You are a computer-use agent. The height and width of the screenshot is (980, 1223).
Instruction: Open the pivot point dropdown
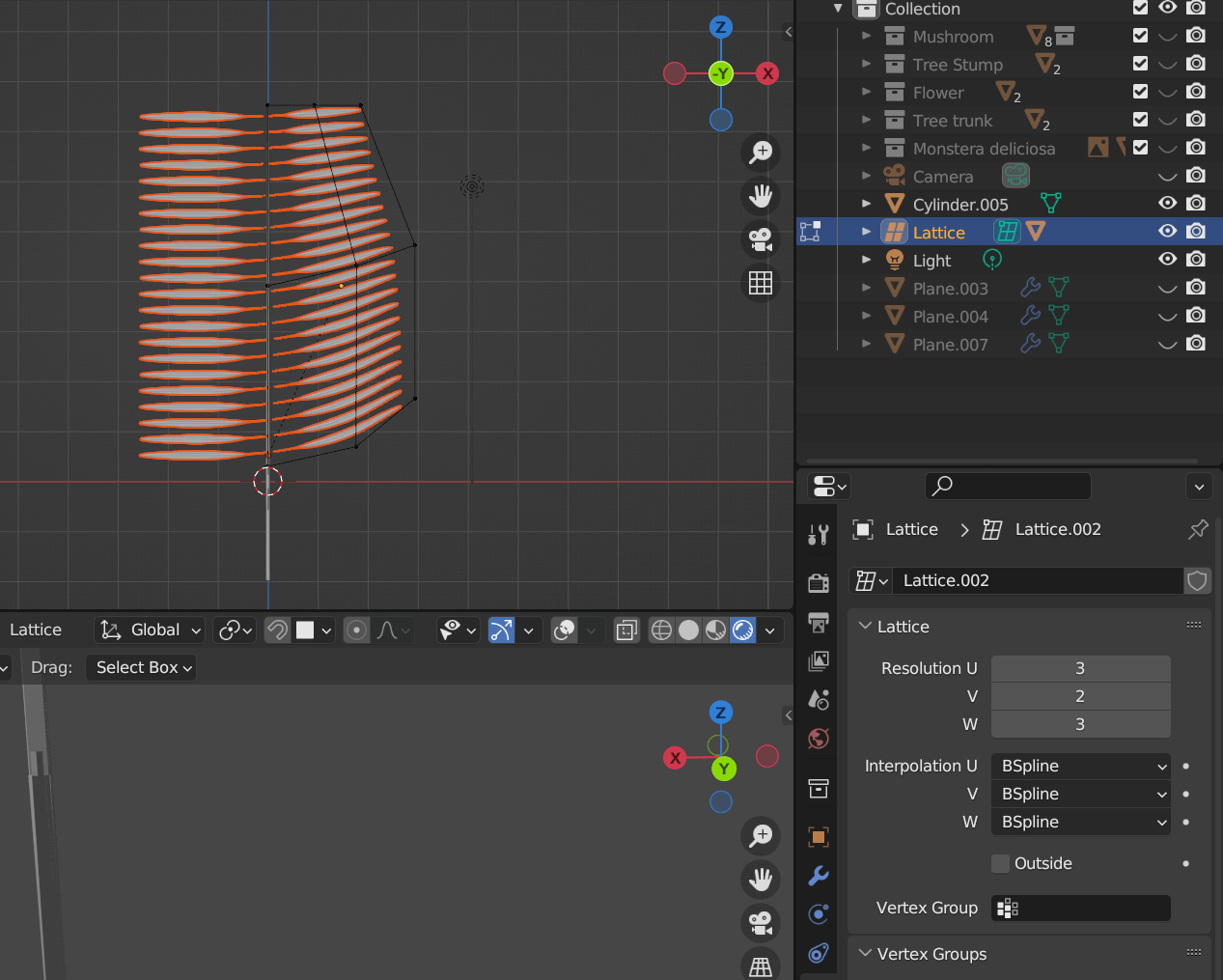235,630
